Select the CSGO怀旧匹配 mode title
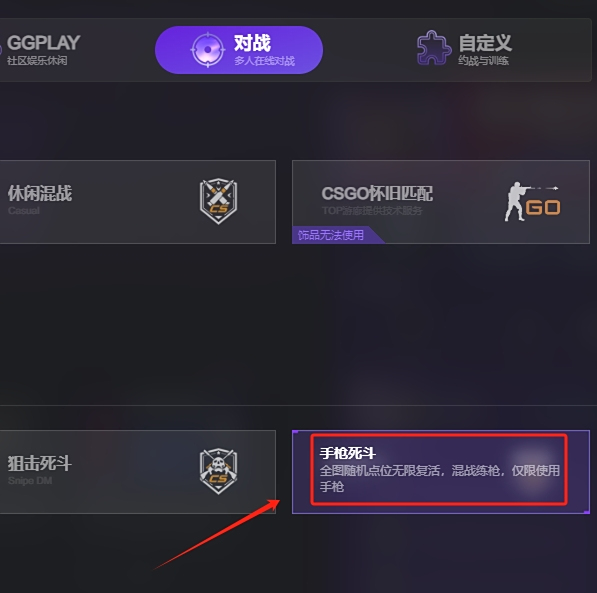This screenshot has width=597, height=593. 377,193
